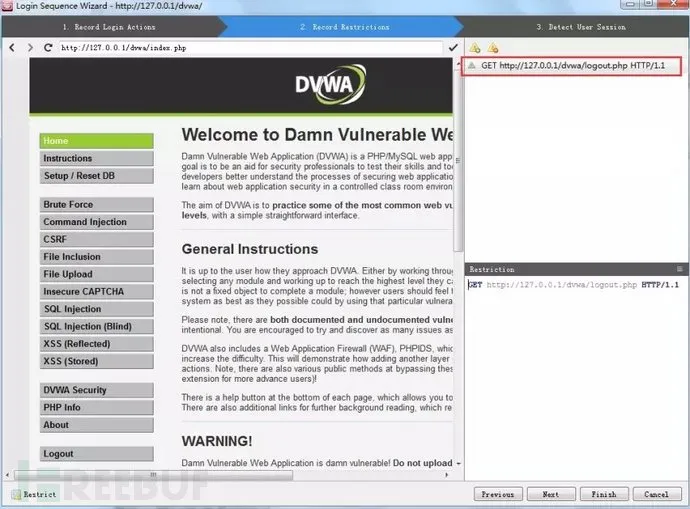Open Brute Force module
Screen dimensions: 690x509
[x=96, y=205]
